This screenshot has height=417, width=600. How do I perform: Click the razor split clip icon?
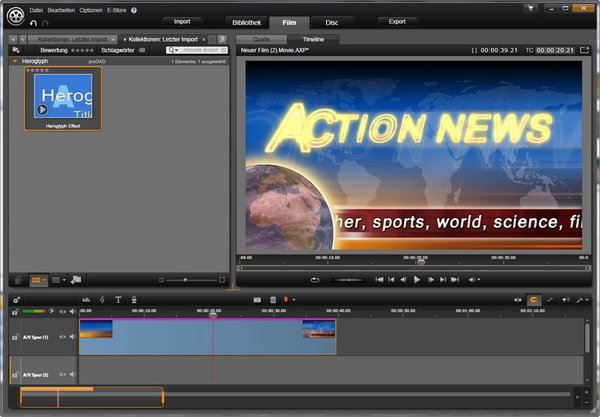pos(101,299)
